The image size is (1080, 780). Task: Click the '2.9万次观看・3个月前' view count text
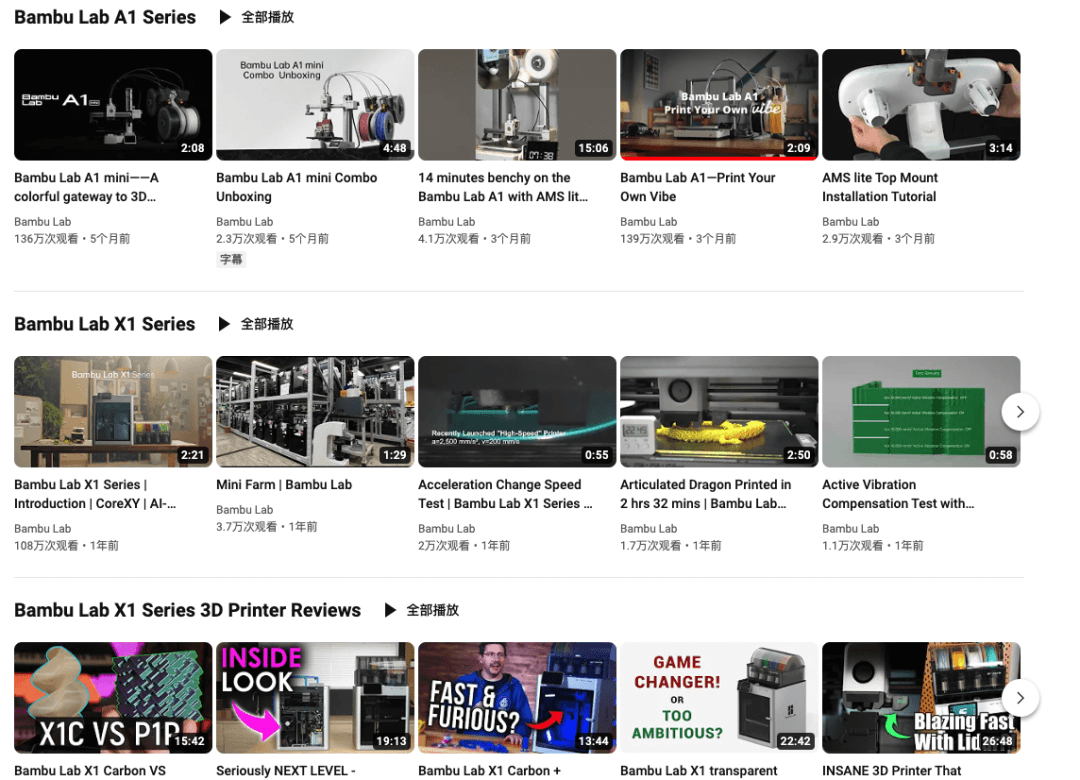tap(879, 239)
